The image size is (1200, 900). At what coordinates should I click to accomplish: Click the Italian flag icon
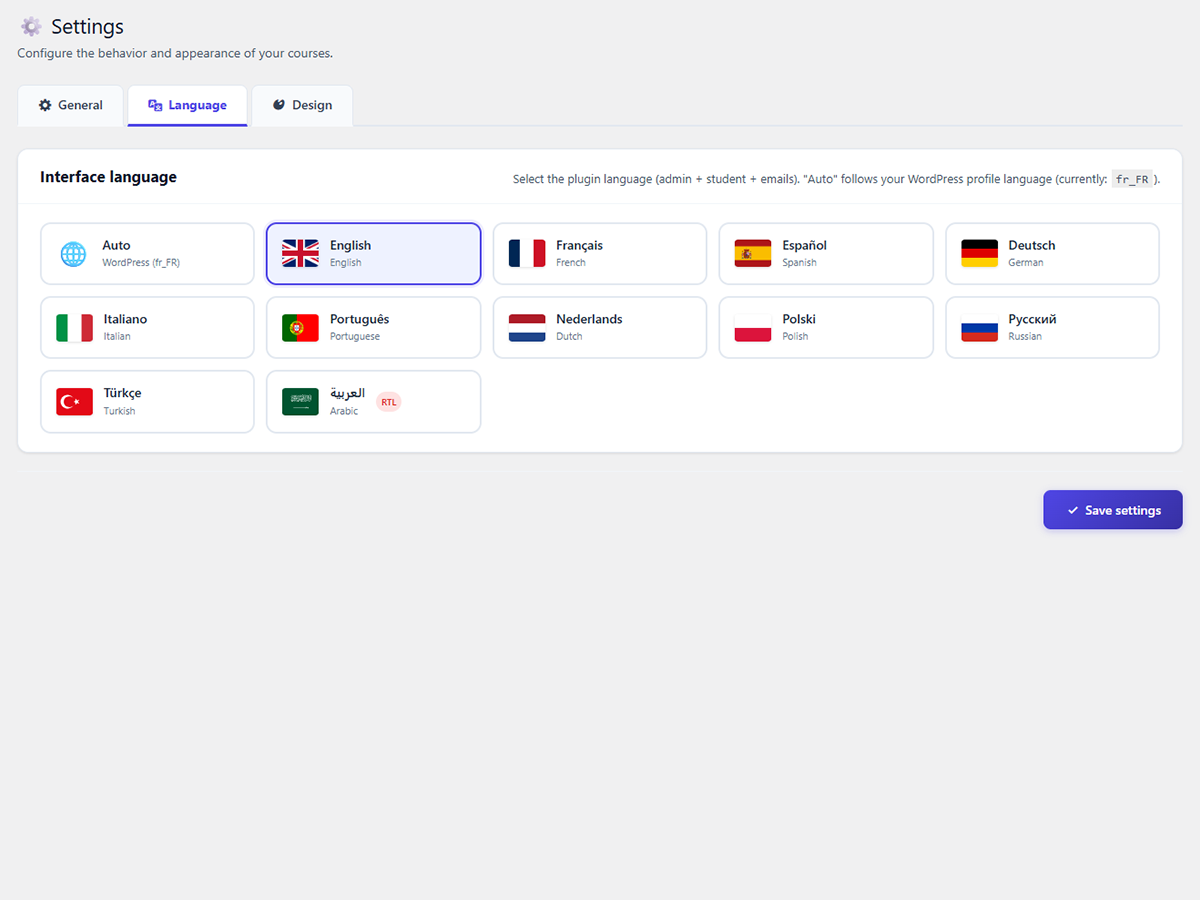(74, 328)
